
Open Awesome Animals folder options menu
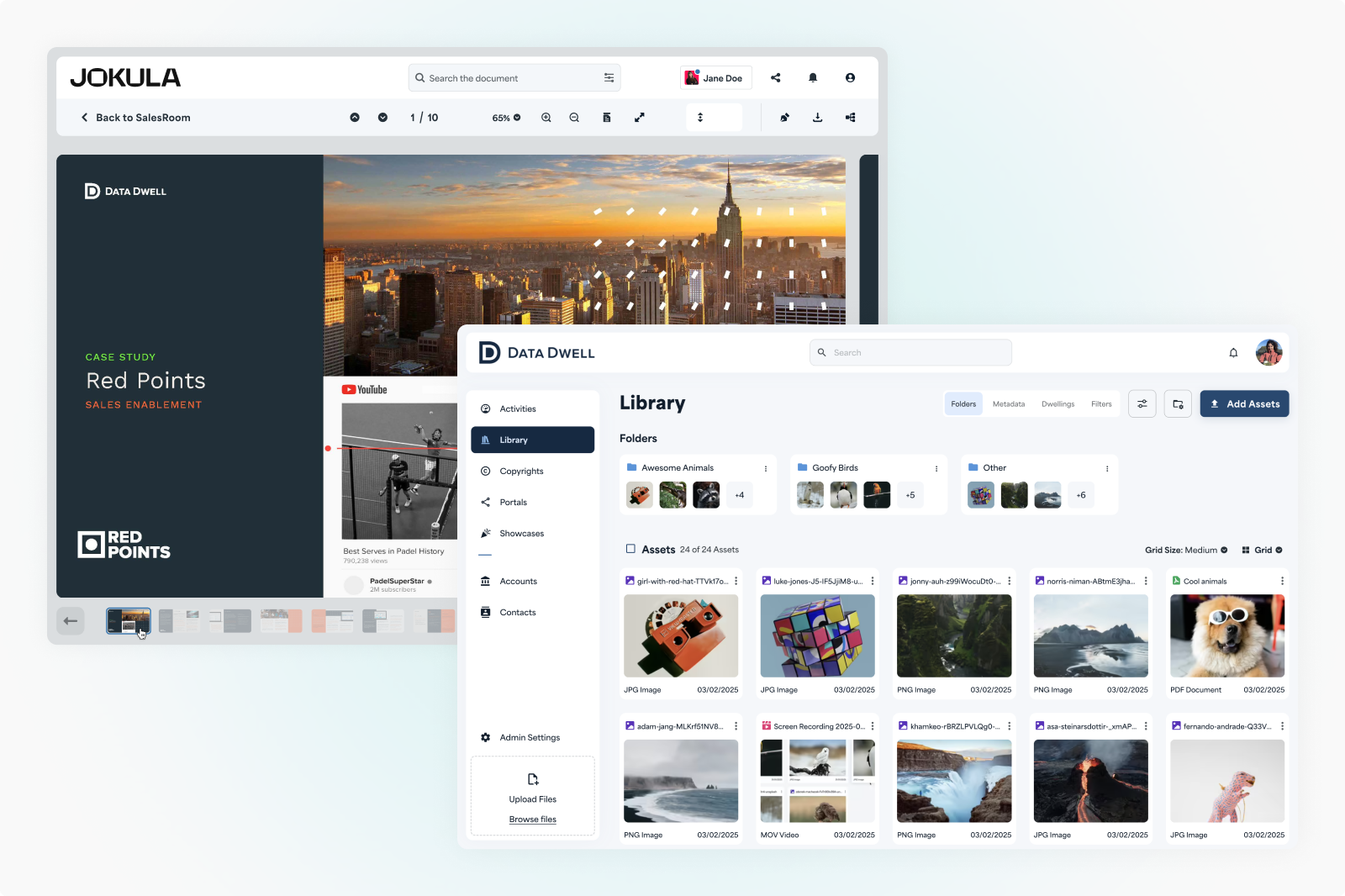click(x=766, y=469)
